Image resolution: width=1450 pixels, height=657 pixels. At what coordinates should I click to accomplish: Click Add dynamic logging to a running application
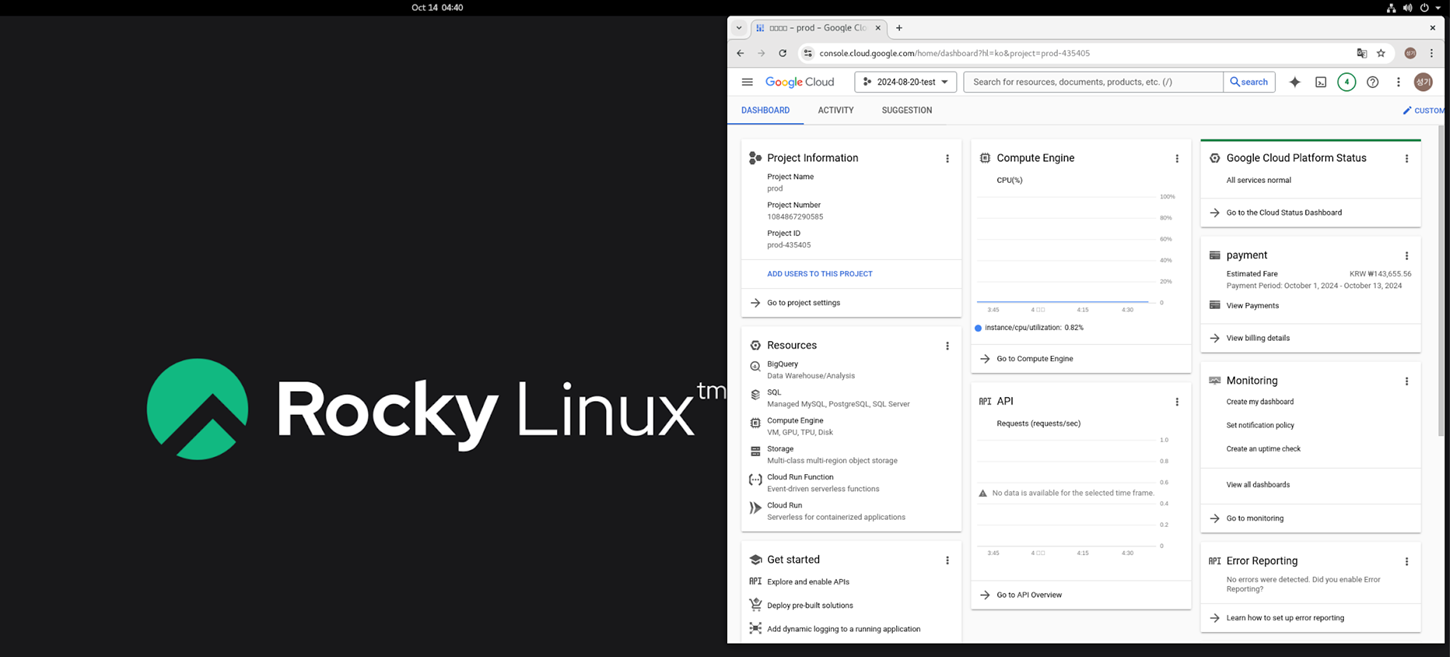pyautogui.click(x=843, y=629)
